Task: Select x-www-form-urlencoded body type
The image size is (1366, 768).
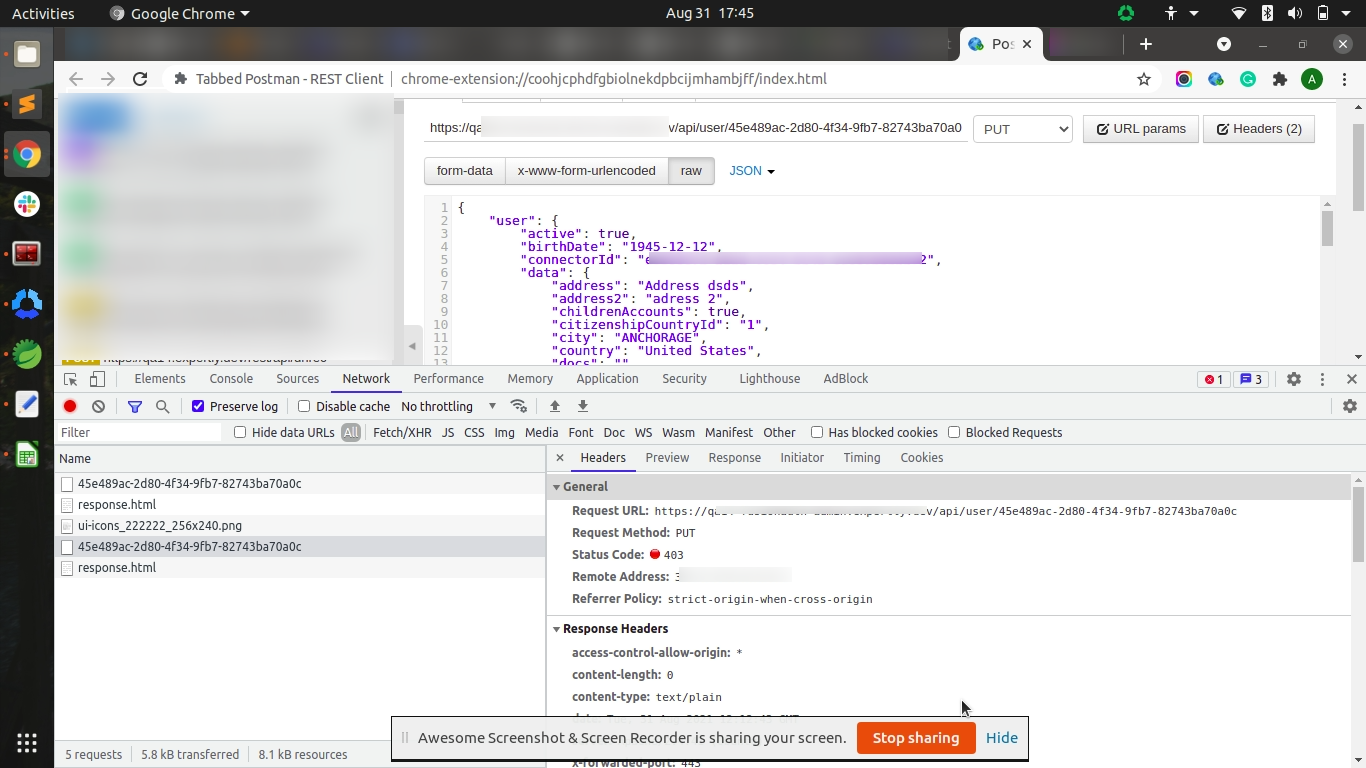Action: coord(587,171)
